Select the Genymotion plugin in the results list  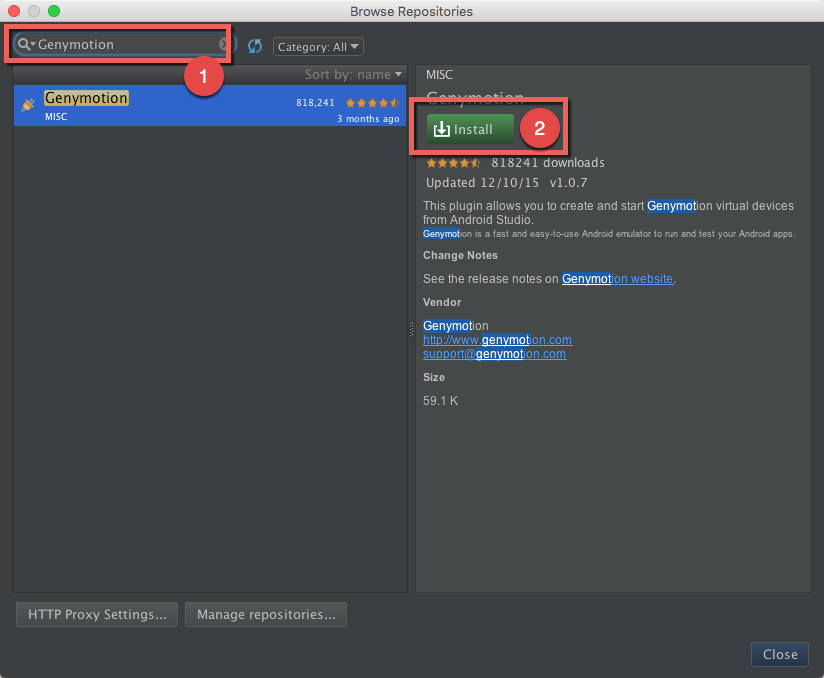click(86, 98)
